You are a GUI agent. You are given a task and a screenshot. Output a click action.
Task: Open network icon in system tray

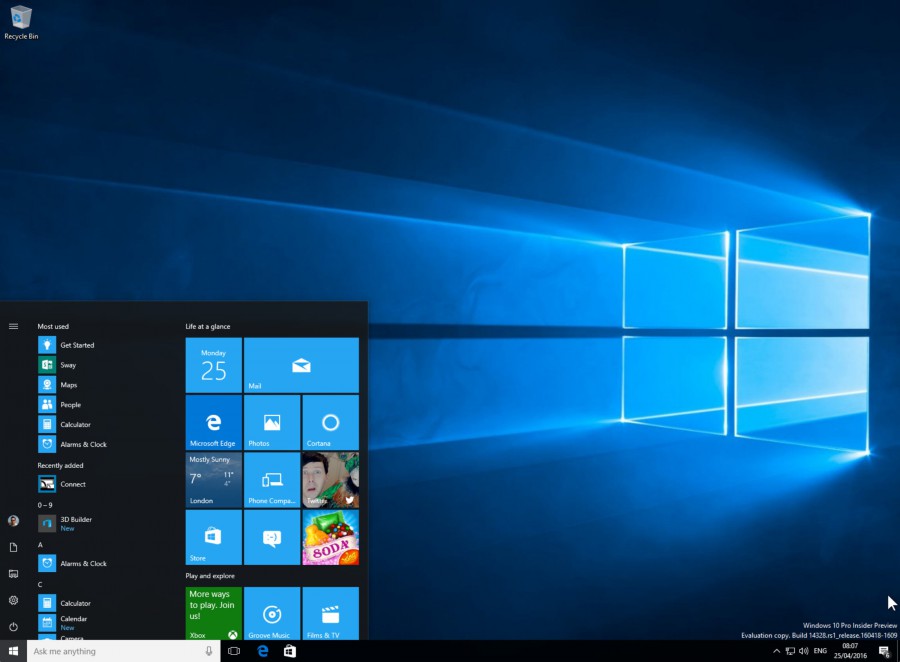click(790, 651)
